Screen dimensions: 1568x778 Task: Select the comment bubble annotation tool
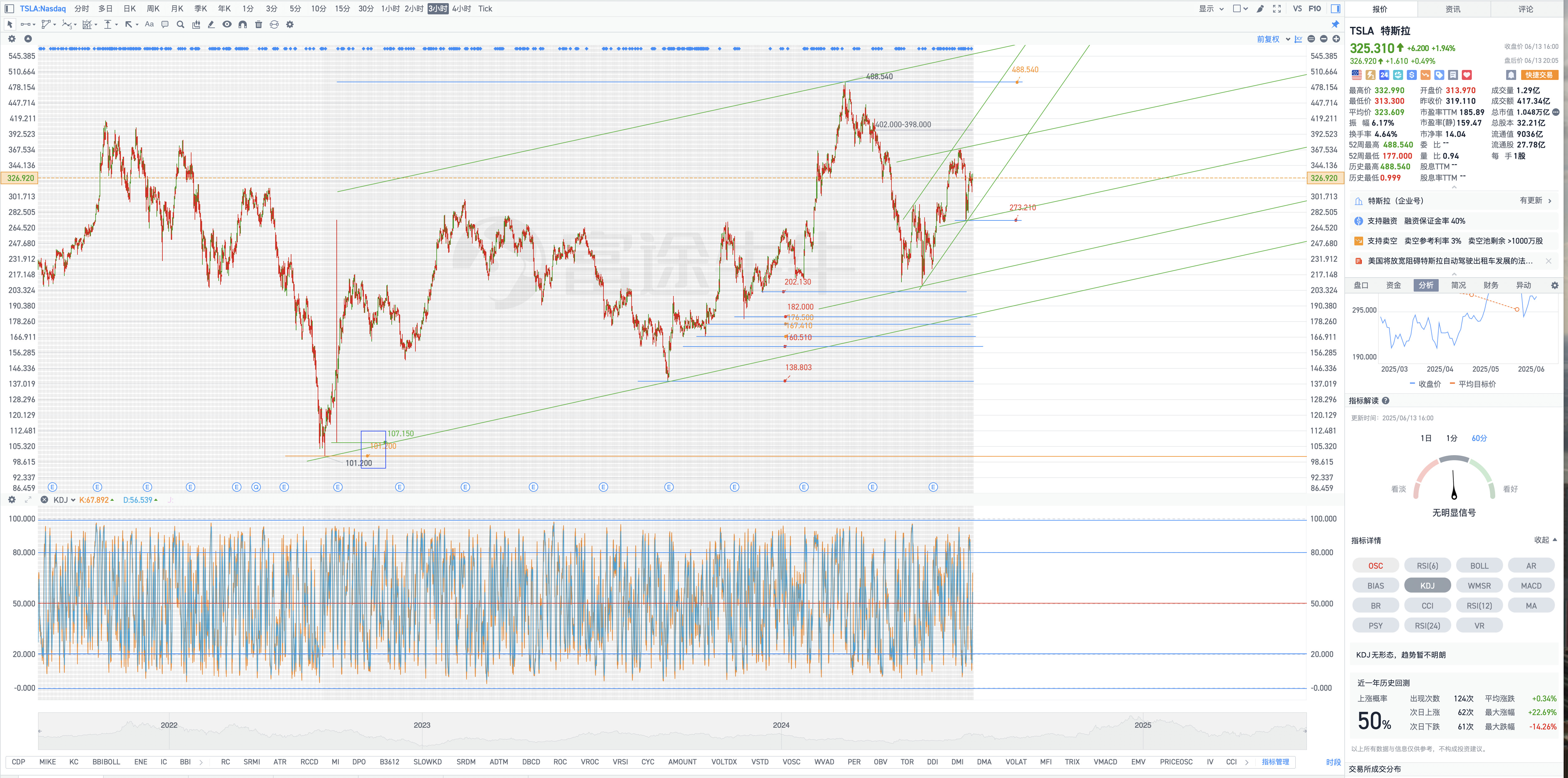(165, 24)
